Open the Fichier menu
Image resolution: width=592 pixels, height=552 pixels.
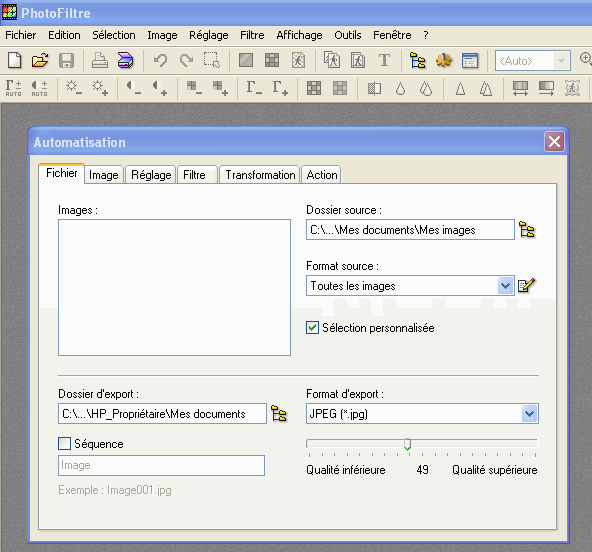[x=20, y=35]
